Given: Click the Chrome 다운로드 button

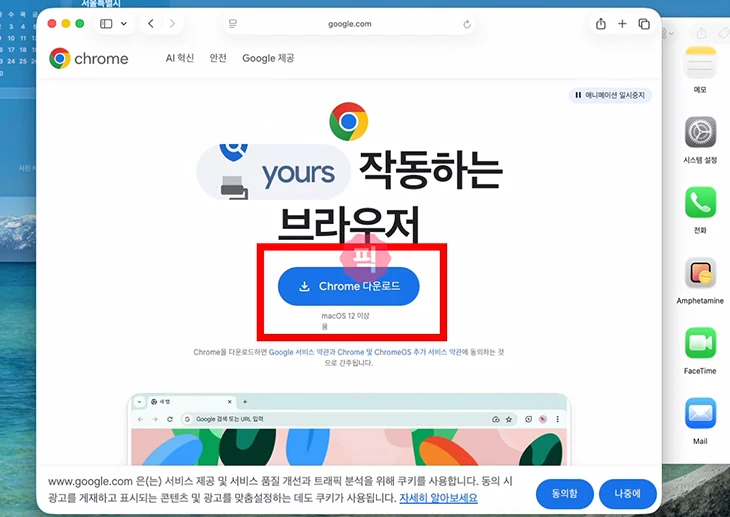Looking at the screenshot, I should click(349, 286).
